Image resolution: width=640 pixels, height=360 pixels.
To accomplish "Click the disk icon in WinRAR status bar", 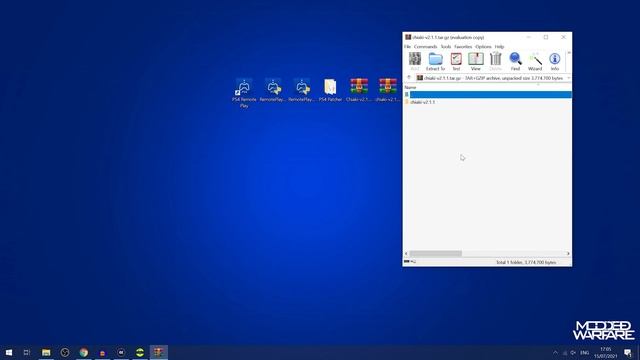I will [407, 262].
